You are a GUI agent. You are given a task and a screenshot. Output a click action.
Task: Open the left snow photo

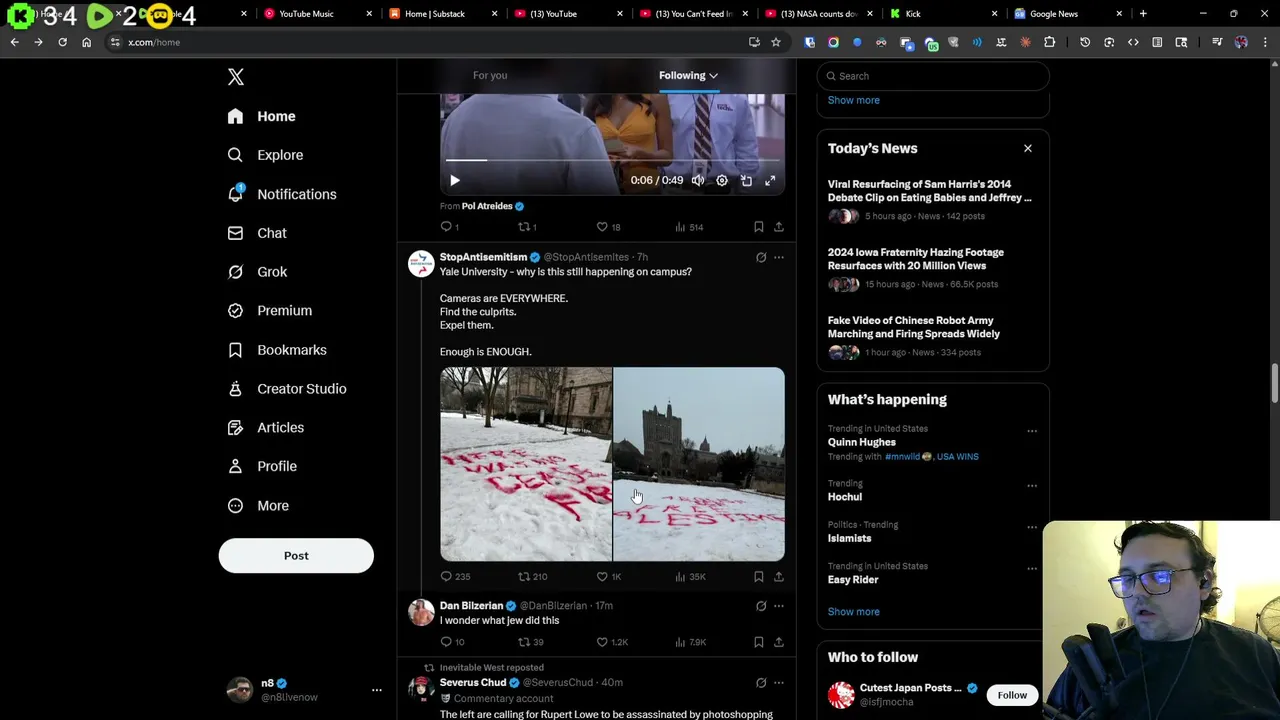click(526, 464)
